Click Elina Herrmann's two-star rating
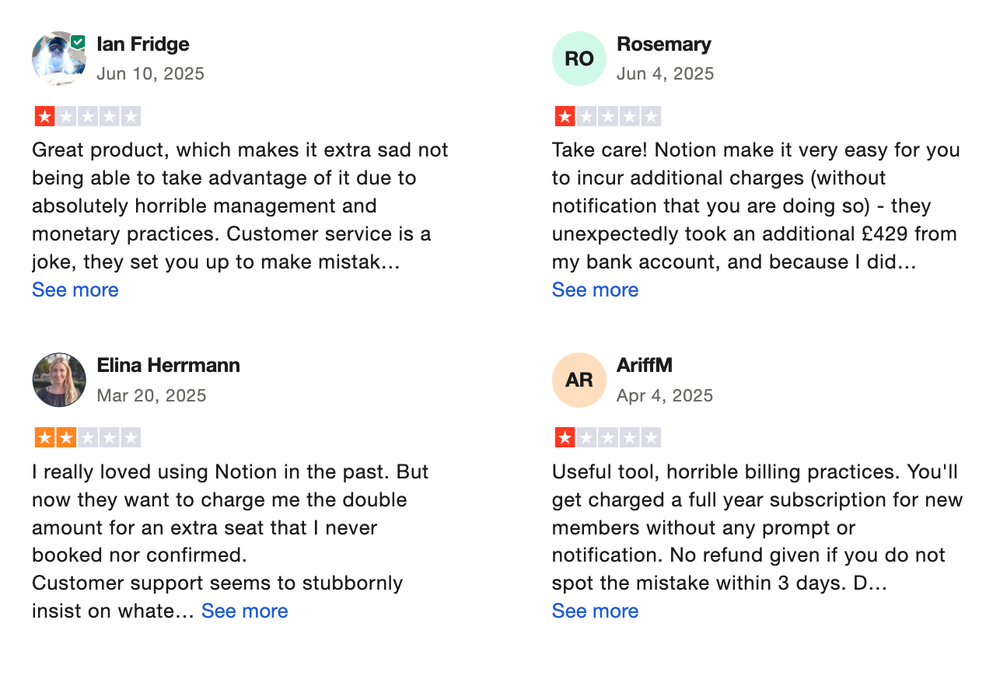Image resolution: width=1000 pixels, height=677 pixels. pos(87,437)
